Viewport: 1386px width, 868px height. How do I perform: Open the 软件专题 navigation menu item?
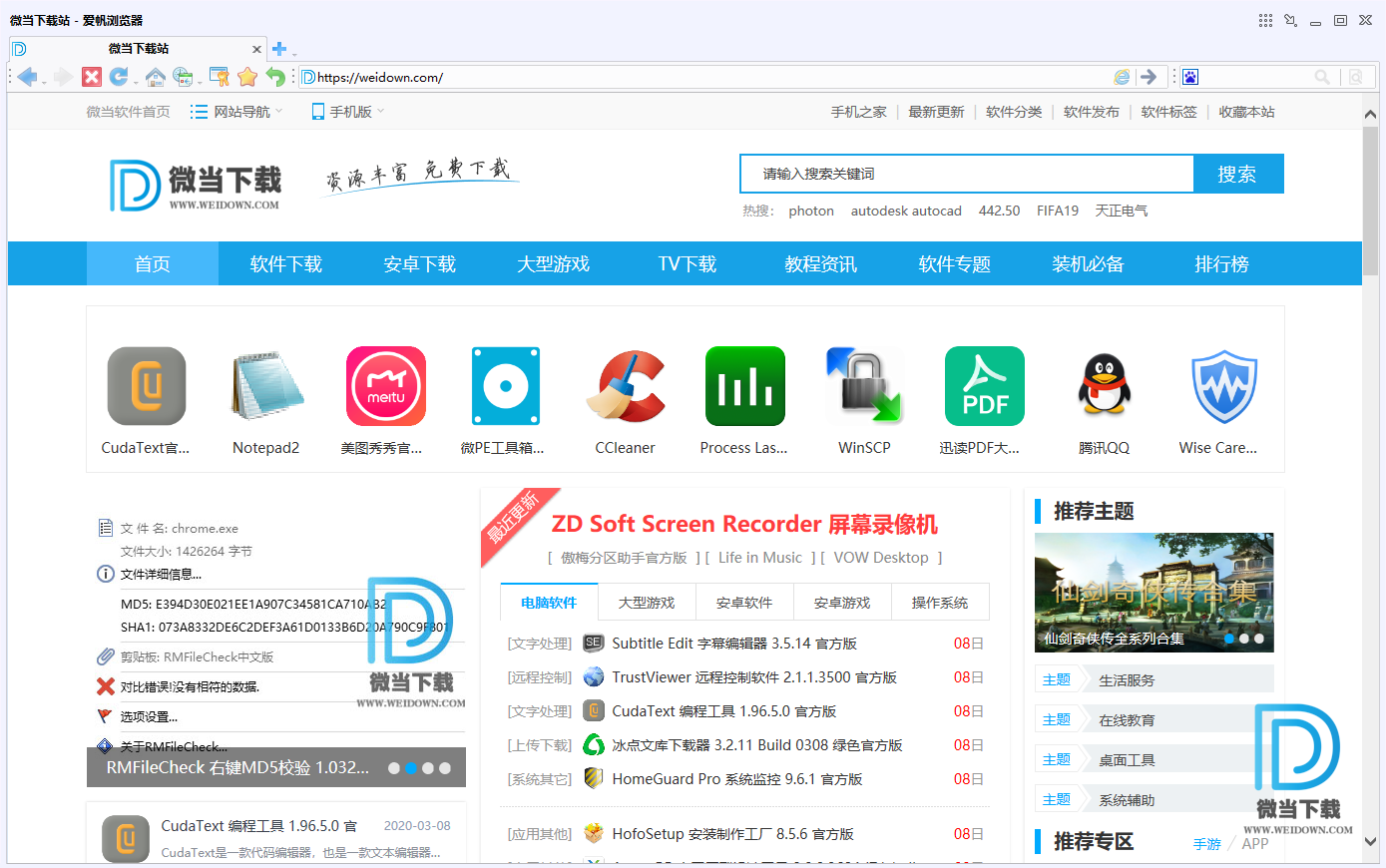(954, 264)
